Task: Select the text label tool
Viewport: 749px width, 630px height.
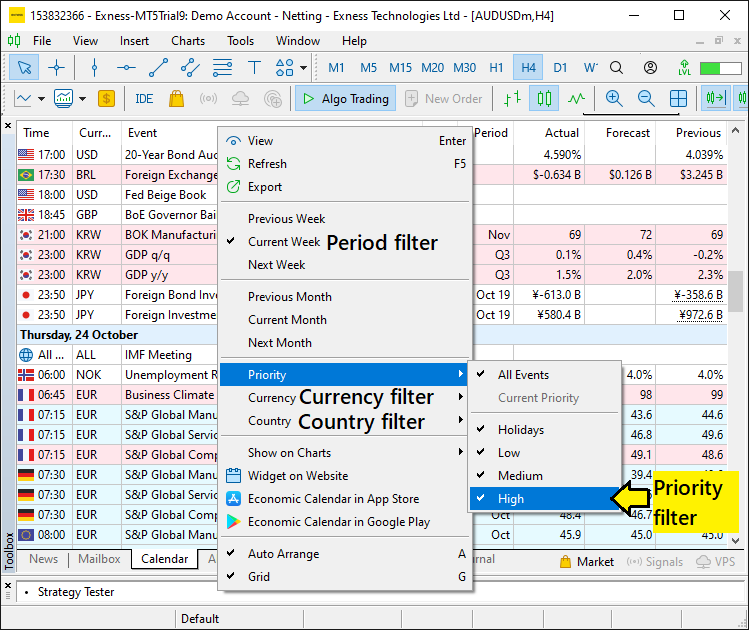Action: [254, 68]
